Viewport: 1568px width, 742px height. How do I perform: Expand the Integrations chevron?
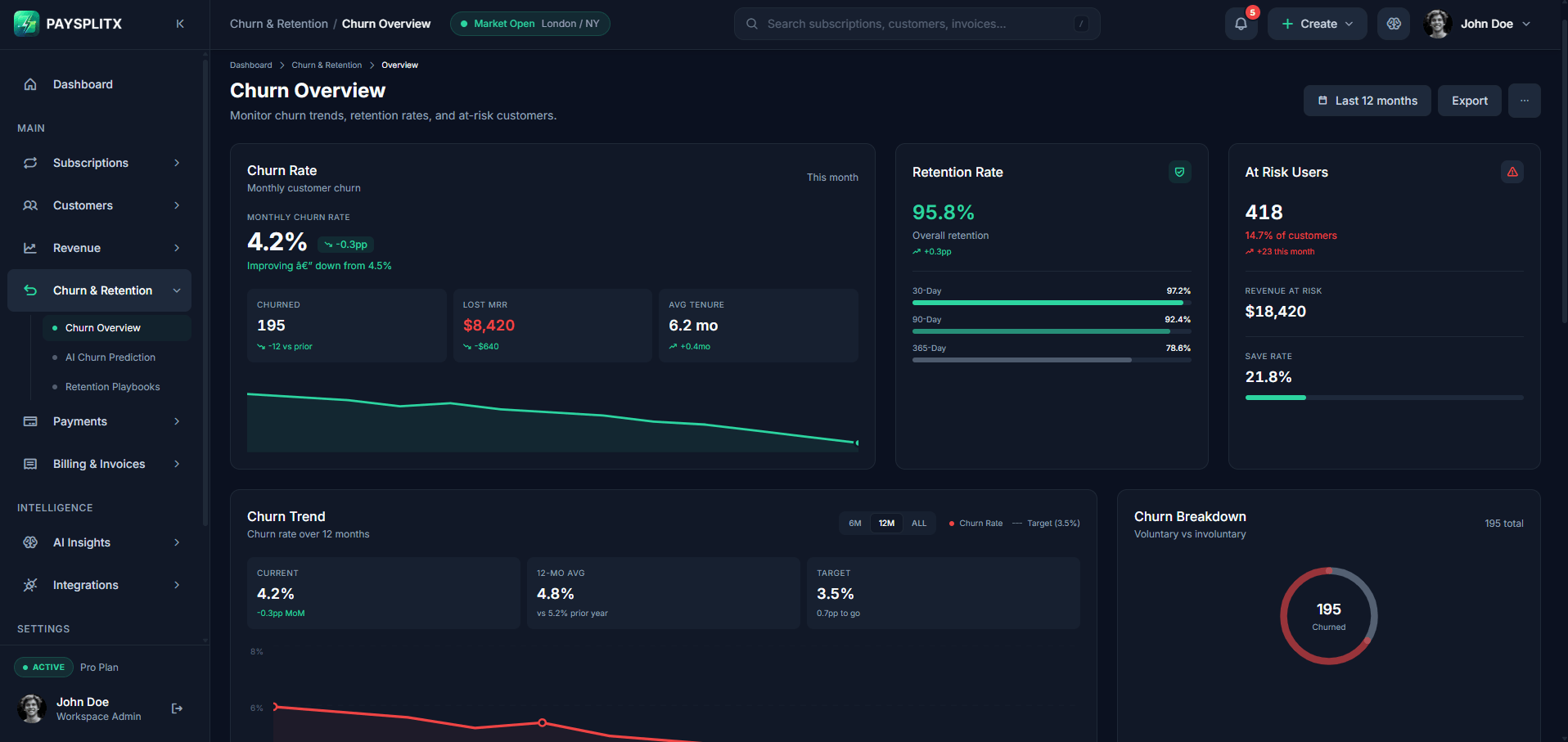[x=177, y=585]
